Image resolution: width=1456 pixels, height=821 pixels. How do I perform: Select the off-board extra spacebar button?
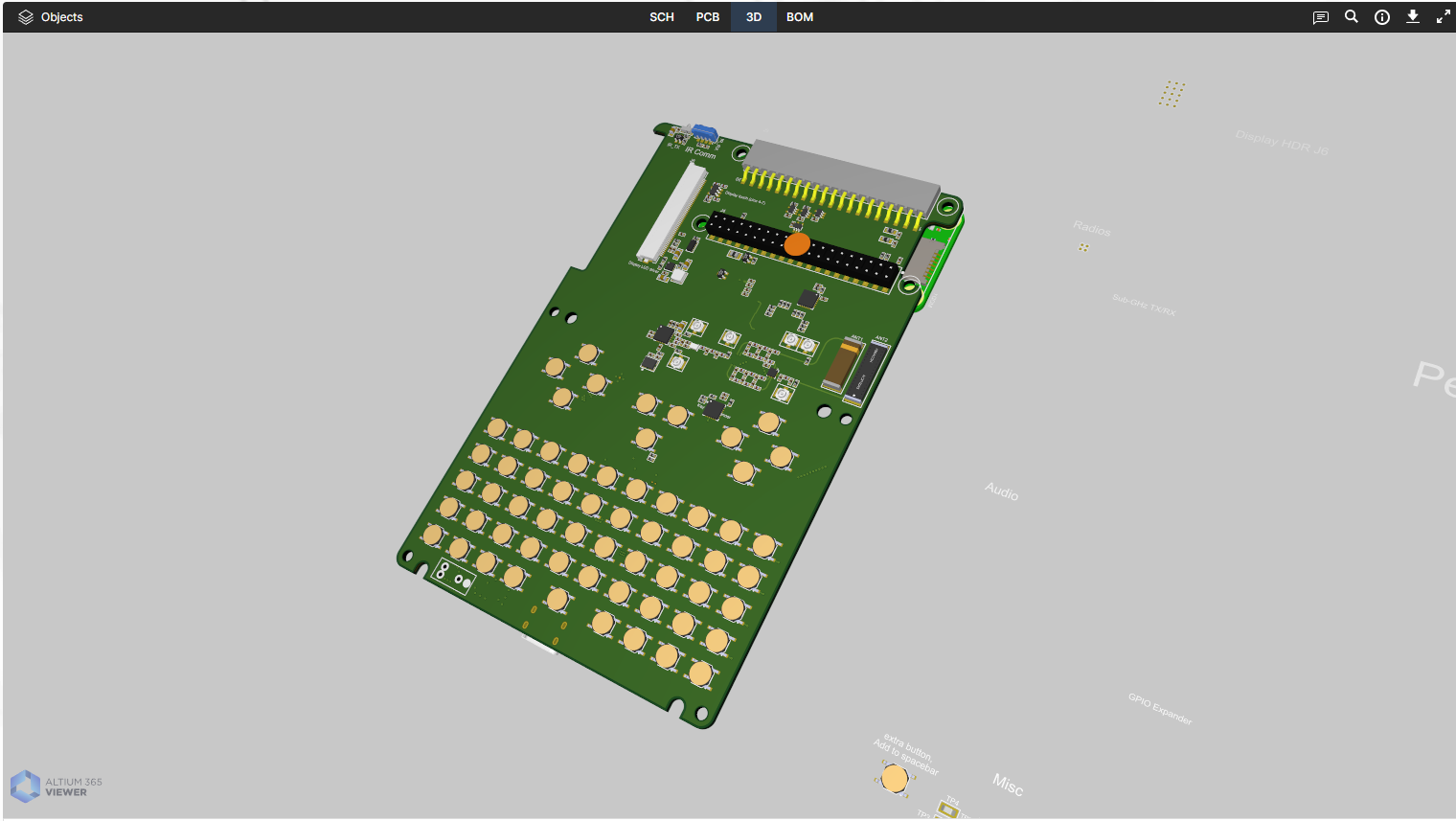(895, 778)
